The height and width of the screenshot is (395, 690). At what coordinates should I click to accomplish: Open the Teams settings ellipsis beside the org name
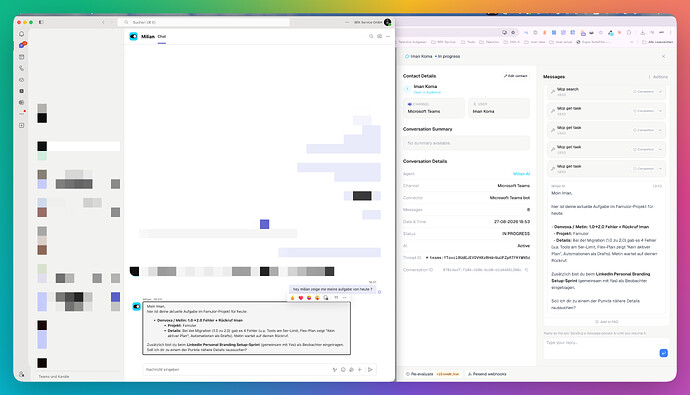347,22
